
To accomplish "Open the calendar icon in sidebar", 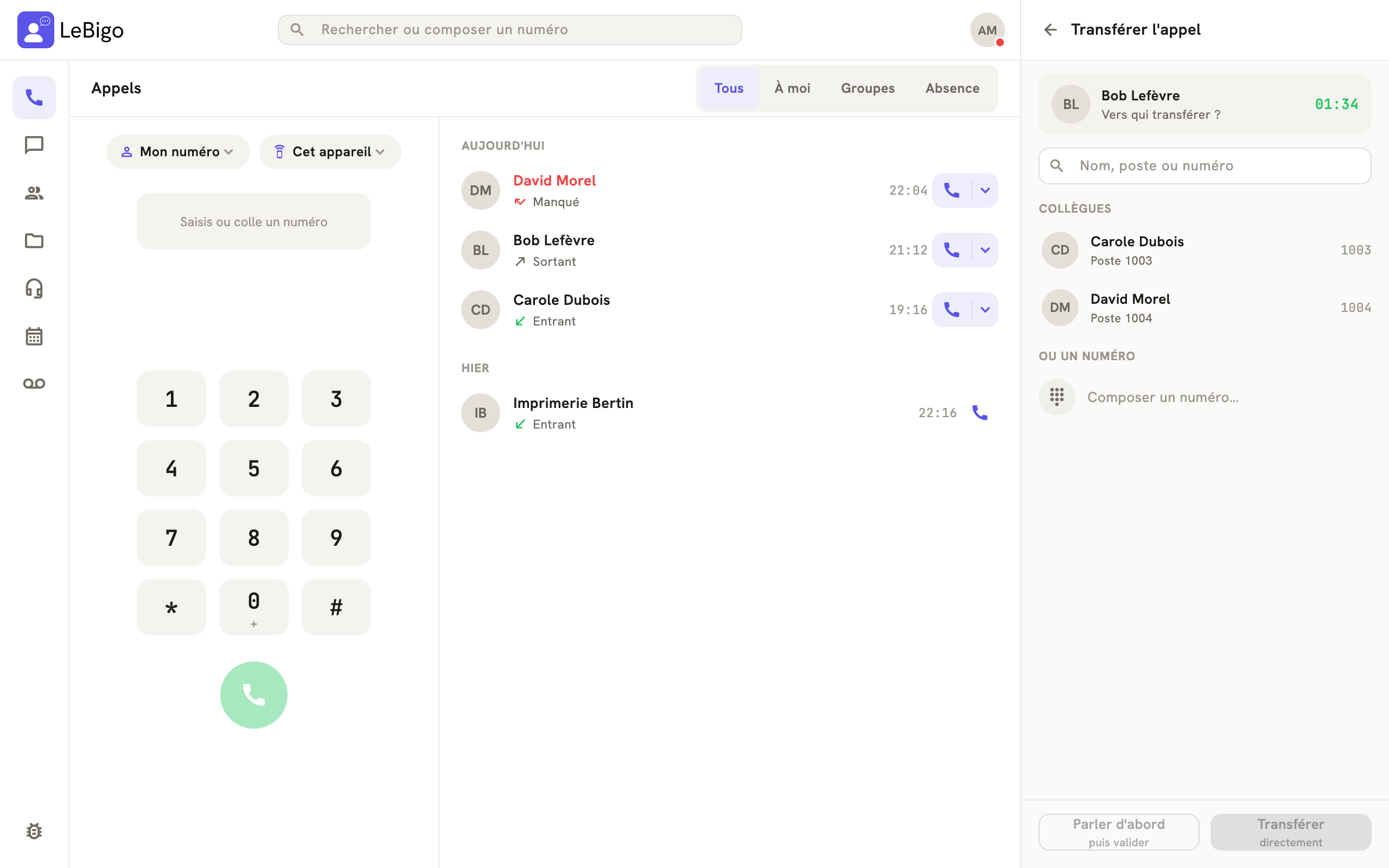I will click(34, 336).
